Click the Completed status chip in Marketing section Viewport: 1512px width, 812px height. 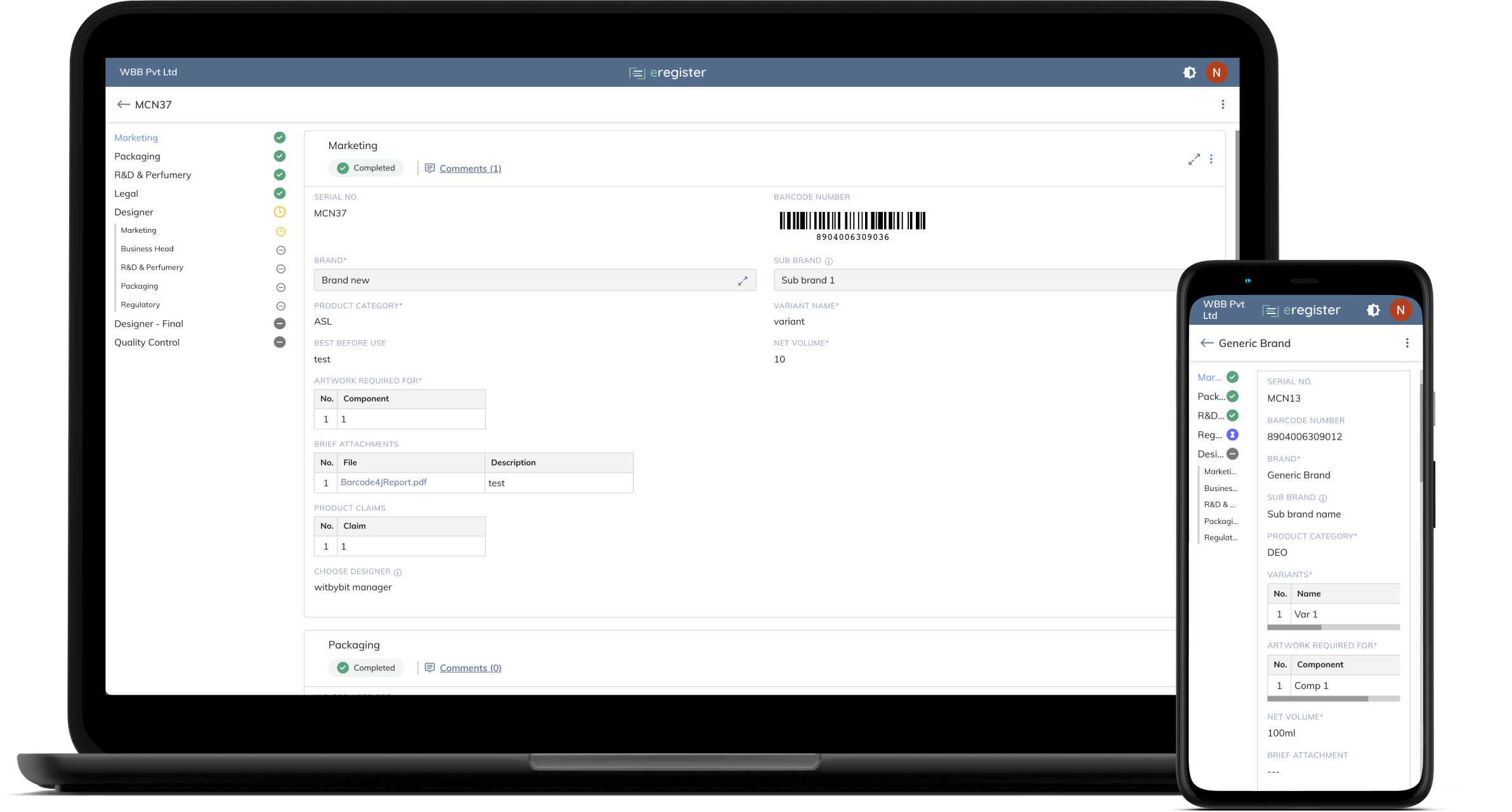coord(366,167)
